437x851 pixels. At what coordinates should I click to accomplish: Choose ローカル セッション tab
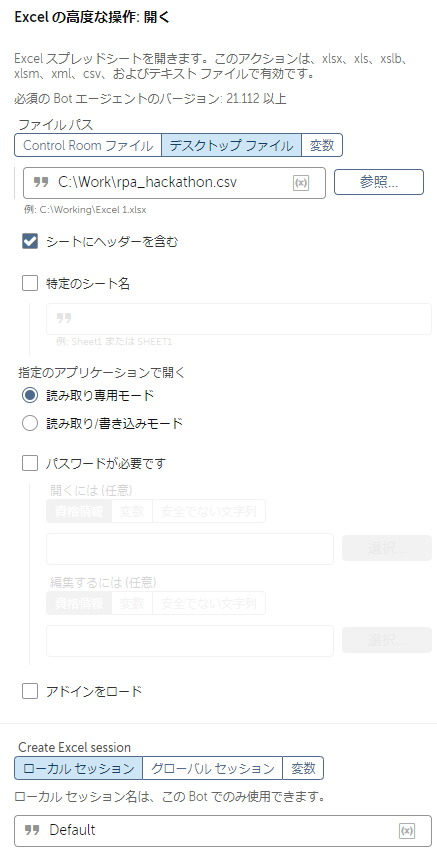point(79,769)
